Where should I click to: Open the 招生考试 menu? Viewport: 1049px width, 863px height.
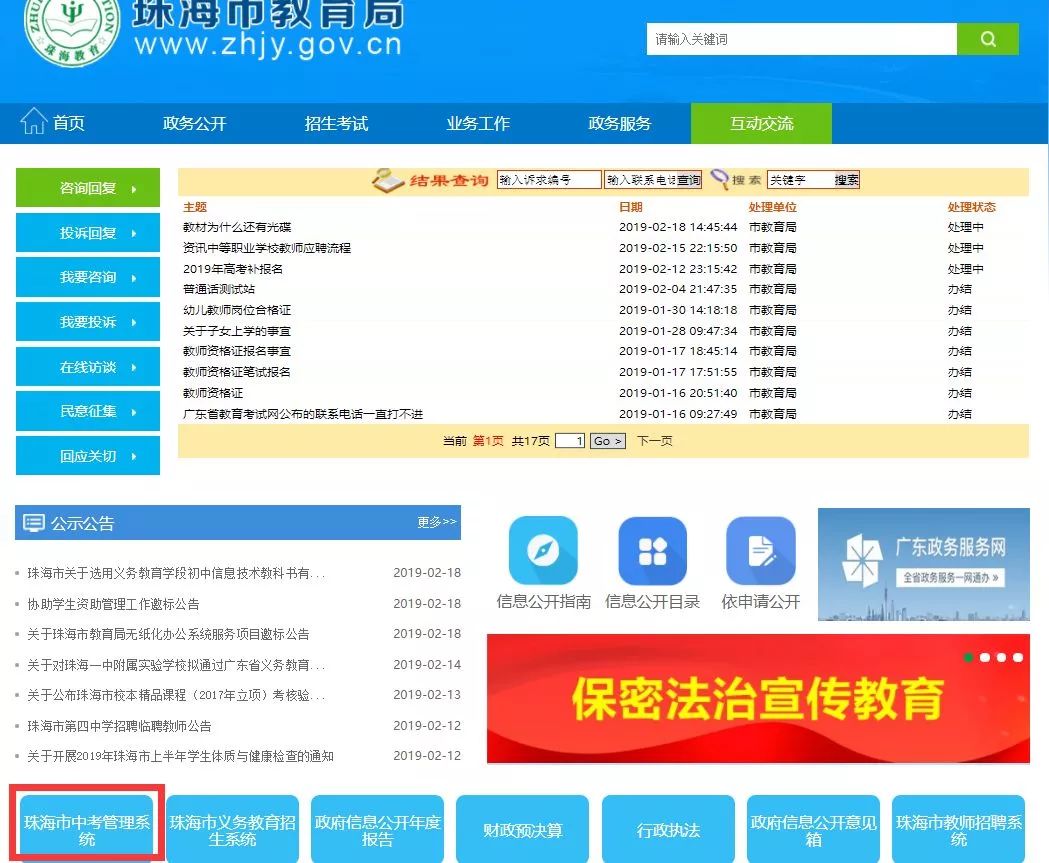336,122
